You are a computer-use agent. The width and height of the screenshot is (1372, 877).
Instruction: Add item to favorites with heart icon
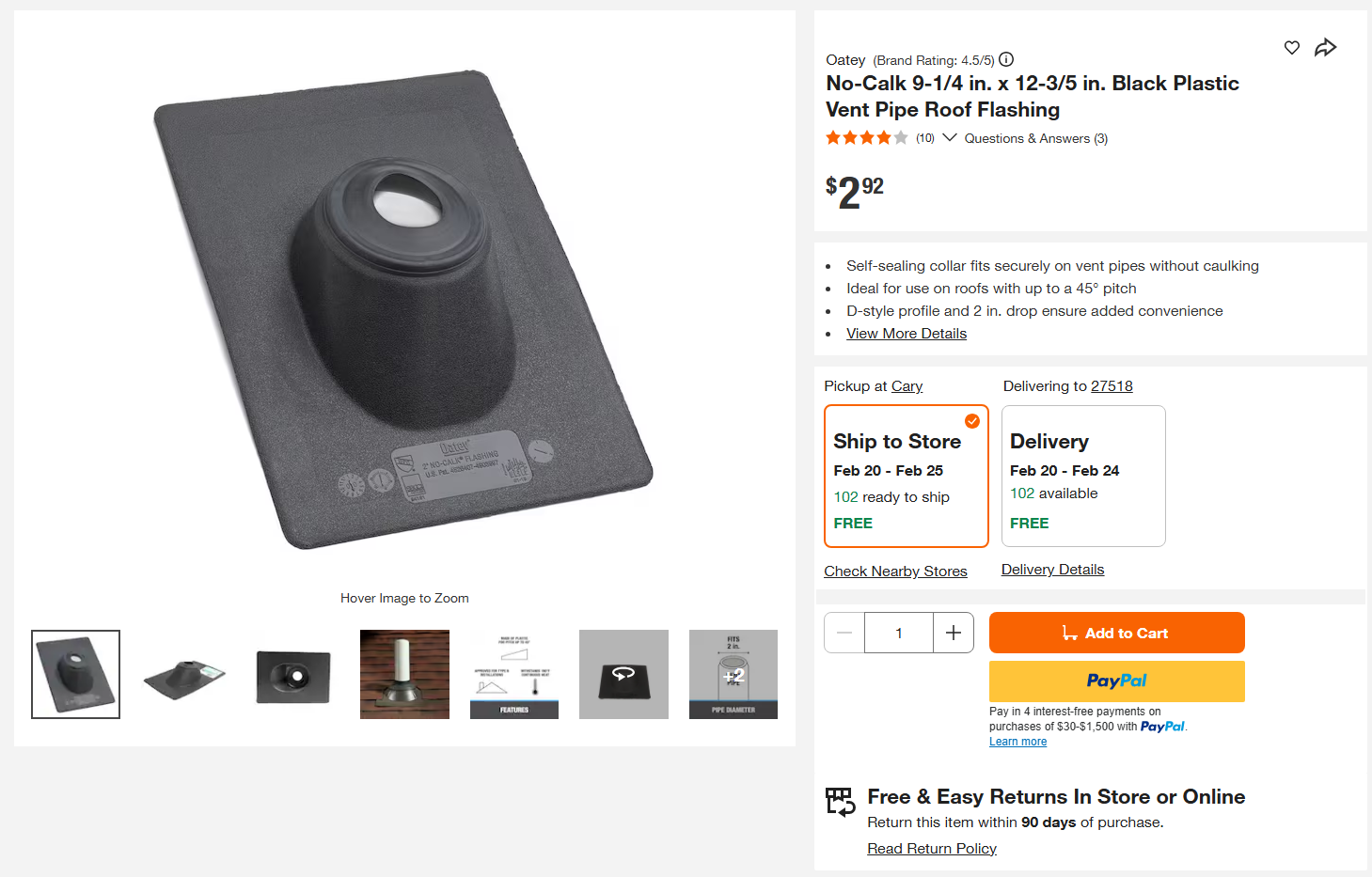[x=1291, y=47]
